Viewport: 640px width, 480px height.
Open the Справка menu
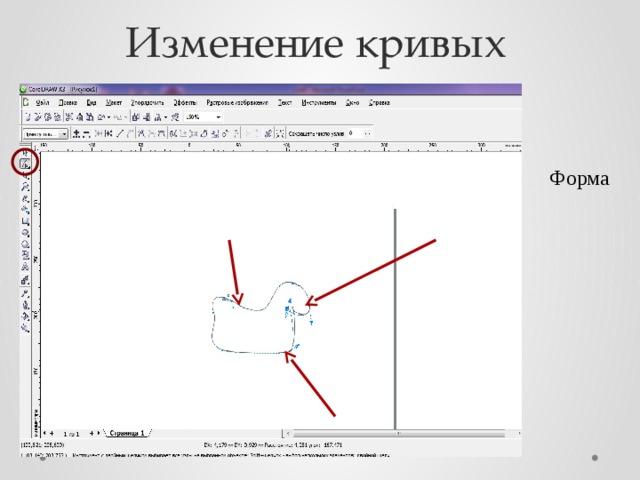tap(379, 102)
